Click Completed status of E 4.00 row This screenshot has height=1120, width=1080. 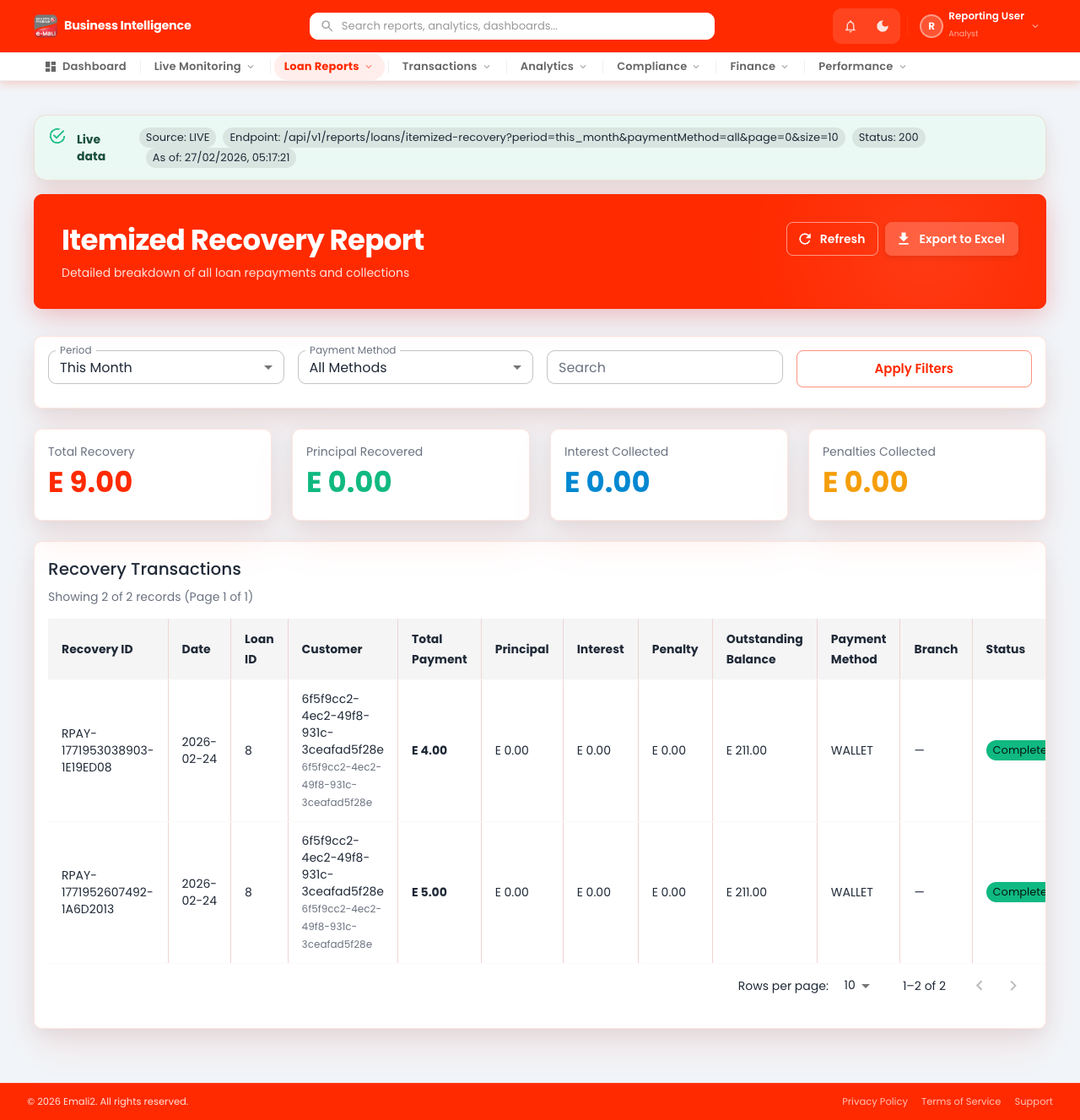(x=1016, y=750)
